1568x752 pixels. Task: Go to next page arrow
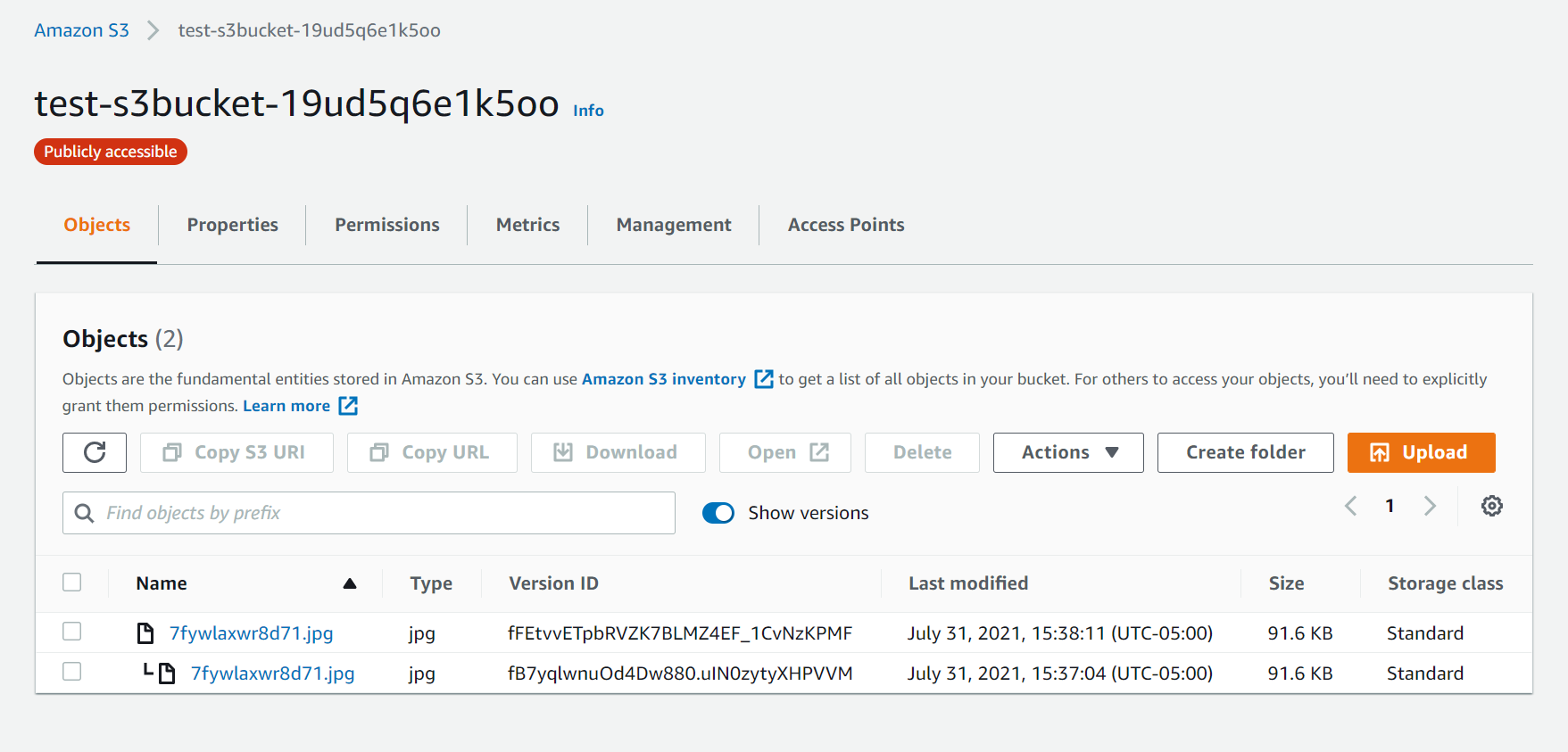pos(1430,506)
